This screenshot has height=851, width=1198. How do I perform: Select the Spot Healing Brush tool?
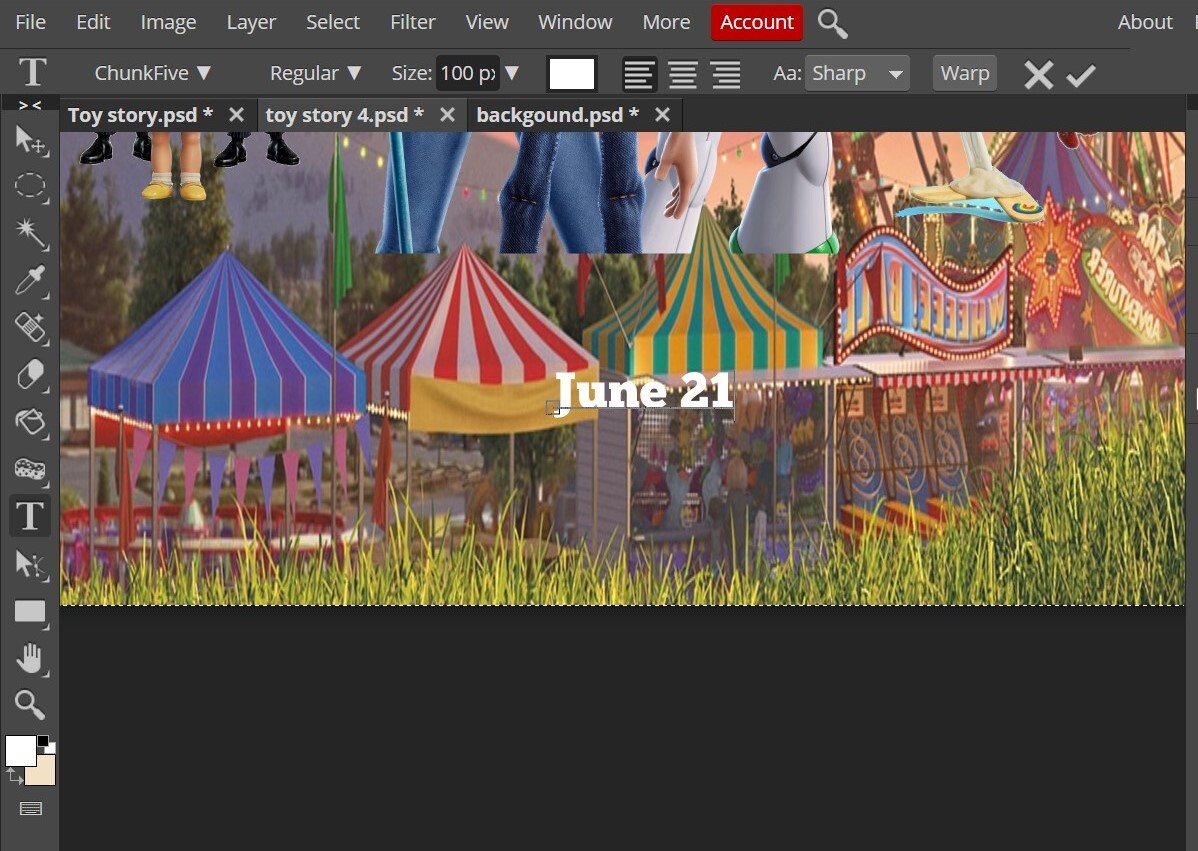[x=30, y=327]
